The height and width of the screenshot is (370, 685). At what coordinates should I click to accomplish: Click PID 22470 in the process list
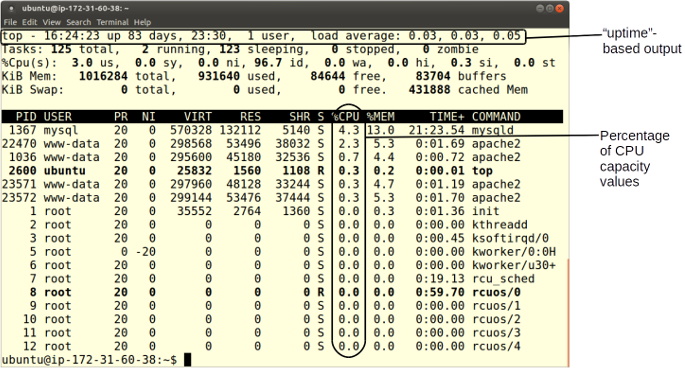(x=19, y=144)
